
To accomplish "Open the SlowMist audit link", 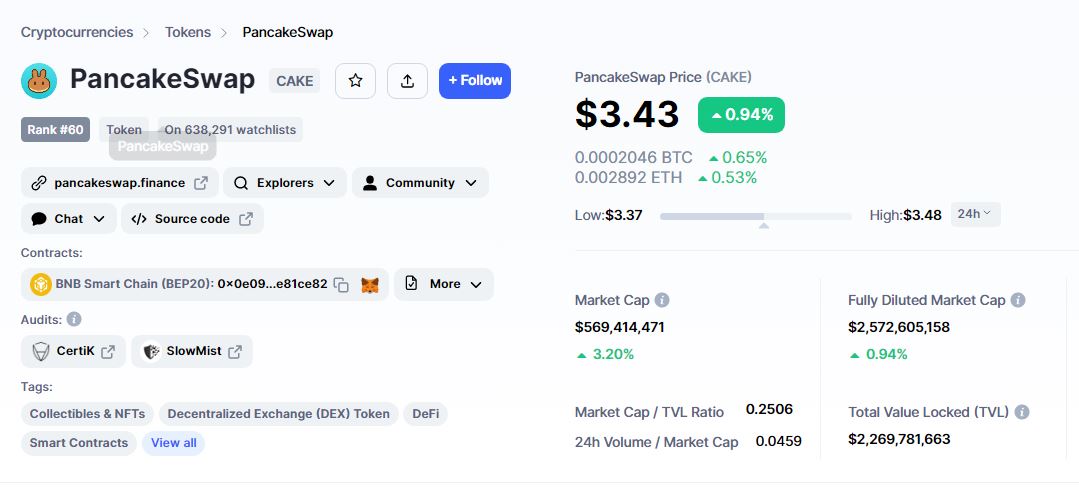I will tap(191, 351).
